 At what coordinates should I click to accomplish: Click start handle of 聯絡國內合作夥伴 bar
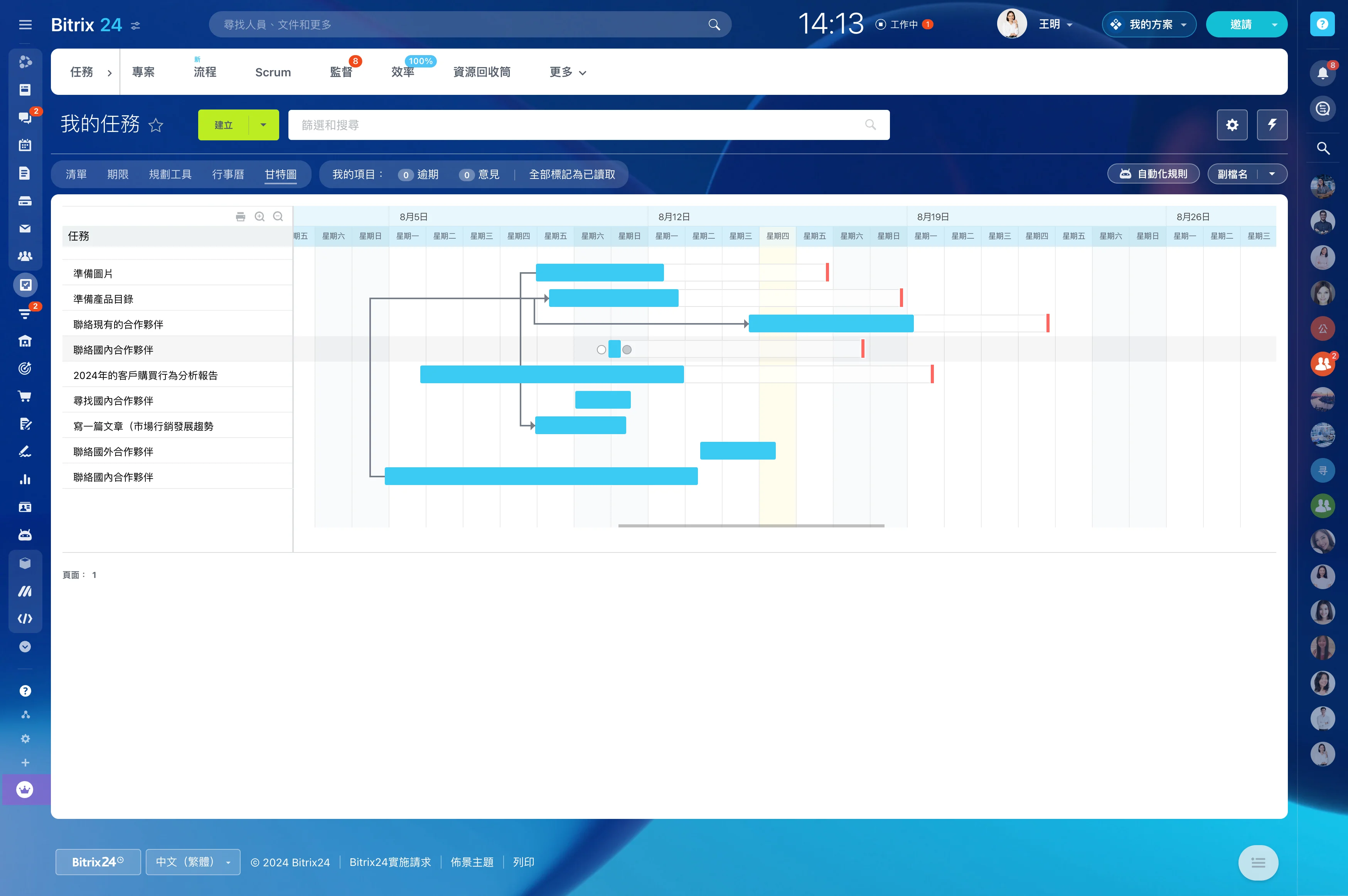(601, 350)
